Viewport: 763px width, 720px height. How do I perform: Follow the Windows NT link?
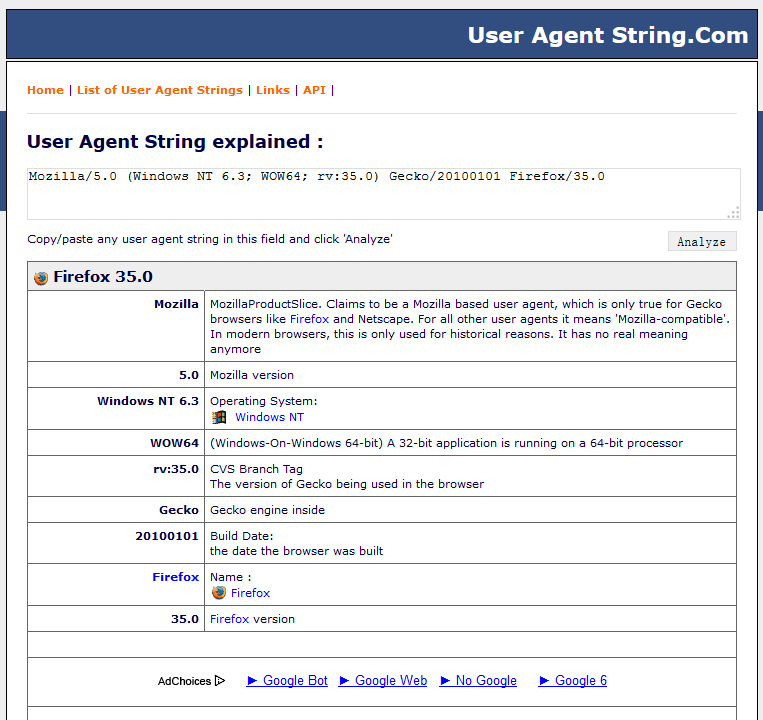[270, 417]
